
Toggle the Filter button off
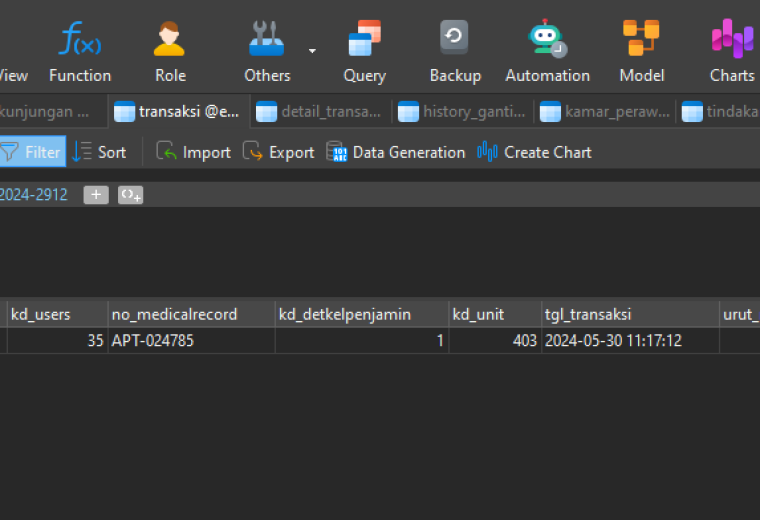[32, 152]
